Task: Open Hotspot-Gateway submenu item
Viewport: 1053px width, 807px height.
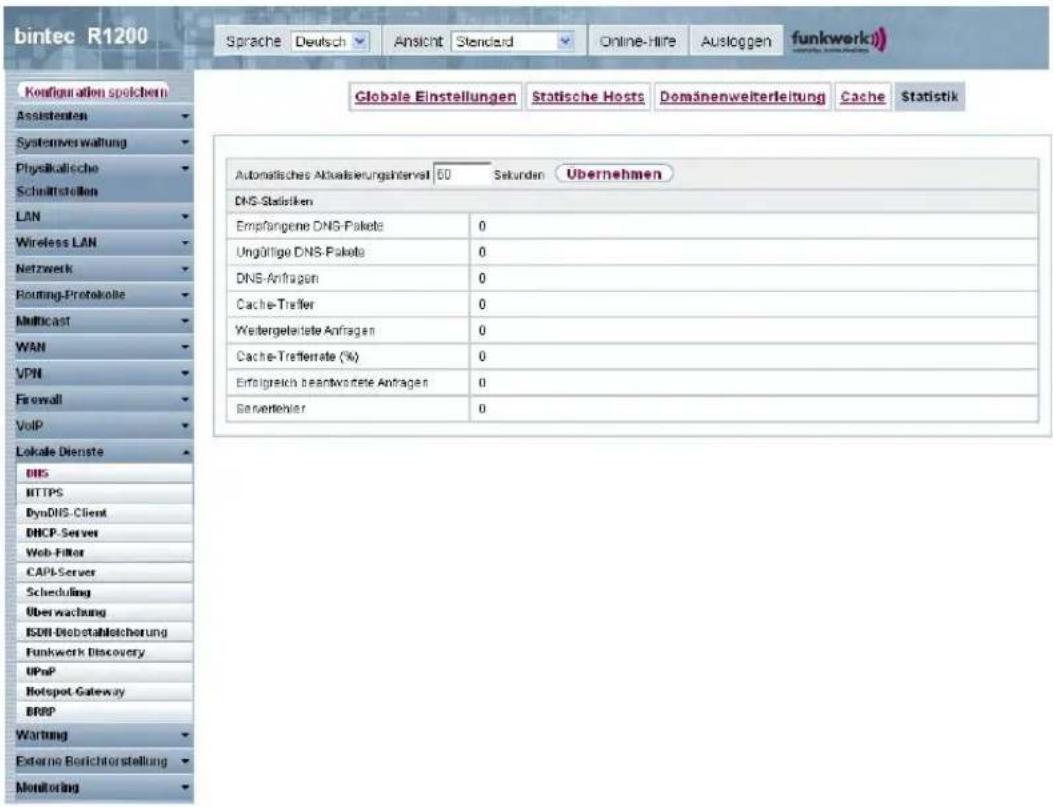Action: click(x=104, y=692)
